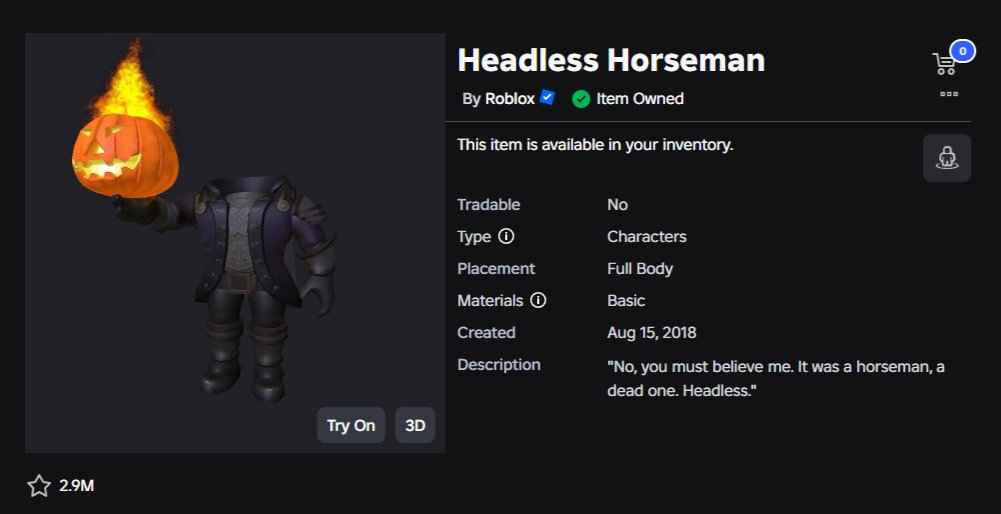Show info tooltip next to Type
1001x514 pixels.
[506, 237]
